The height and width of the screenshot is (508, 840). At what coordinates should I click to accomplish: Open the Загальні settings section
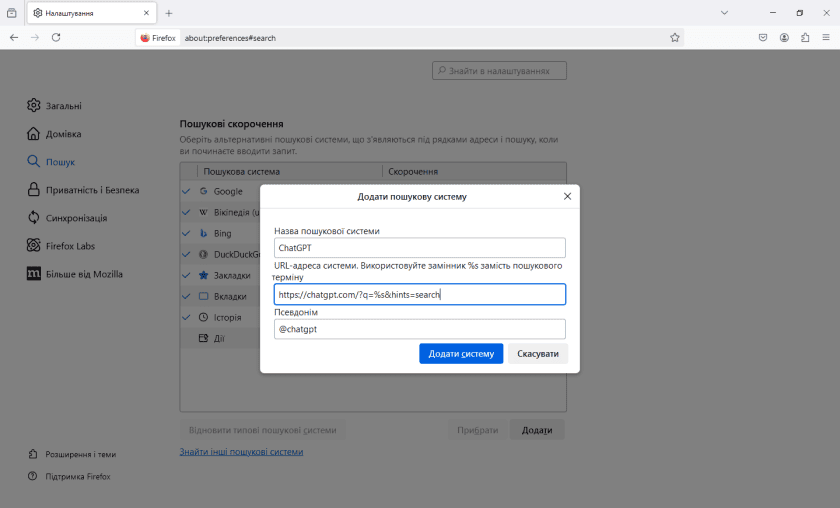pos(55,106)
